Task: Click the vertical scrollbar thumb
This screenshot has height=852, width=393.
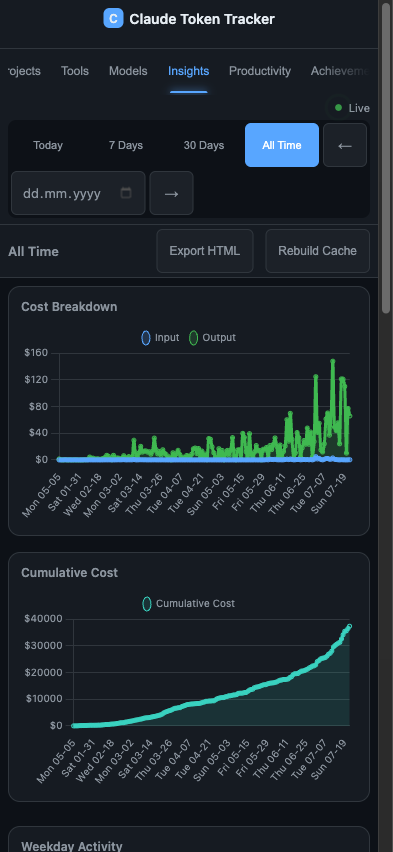Action: pos(386,158)
